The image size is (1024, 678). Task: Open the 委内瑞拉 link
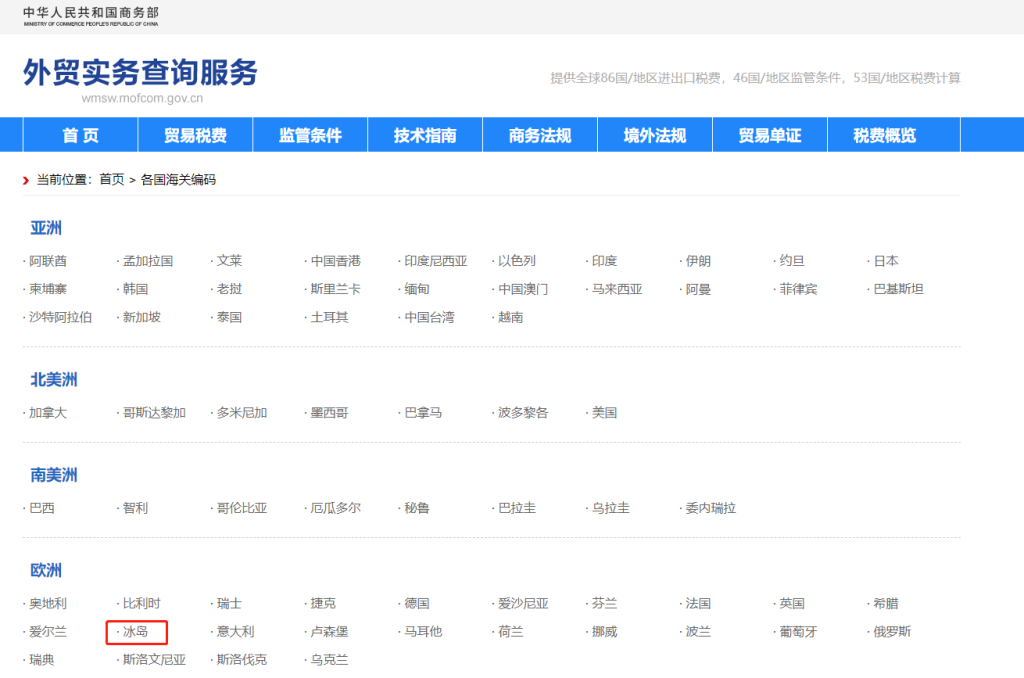711,508
